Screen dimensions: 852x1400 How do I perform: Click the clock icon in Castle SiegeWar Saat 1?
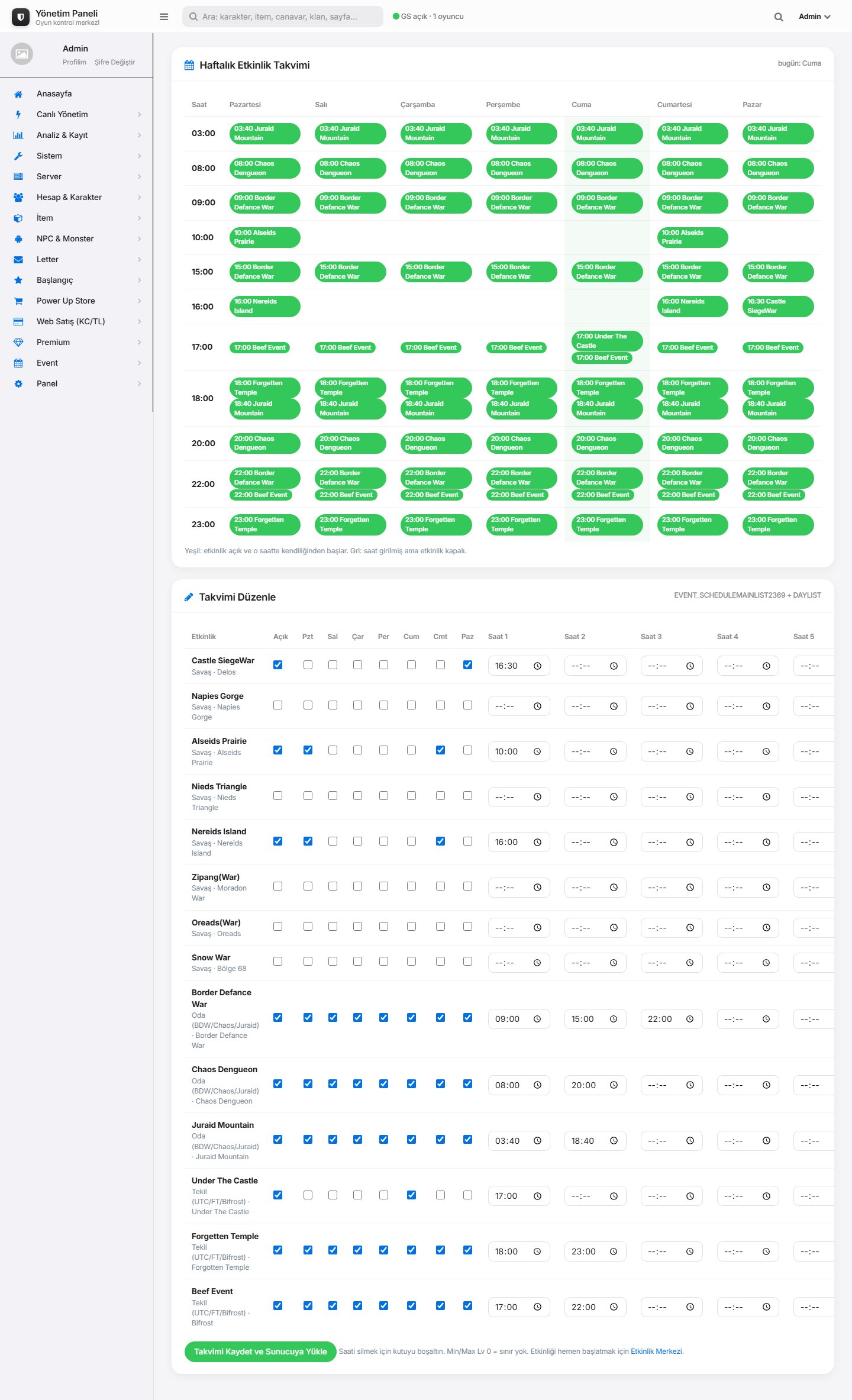click(537, 666)
